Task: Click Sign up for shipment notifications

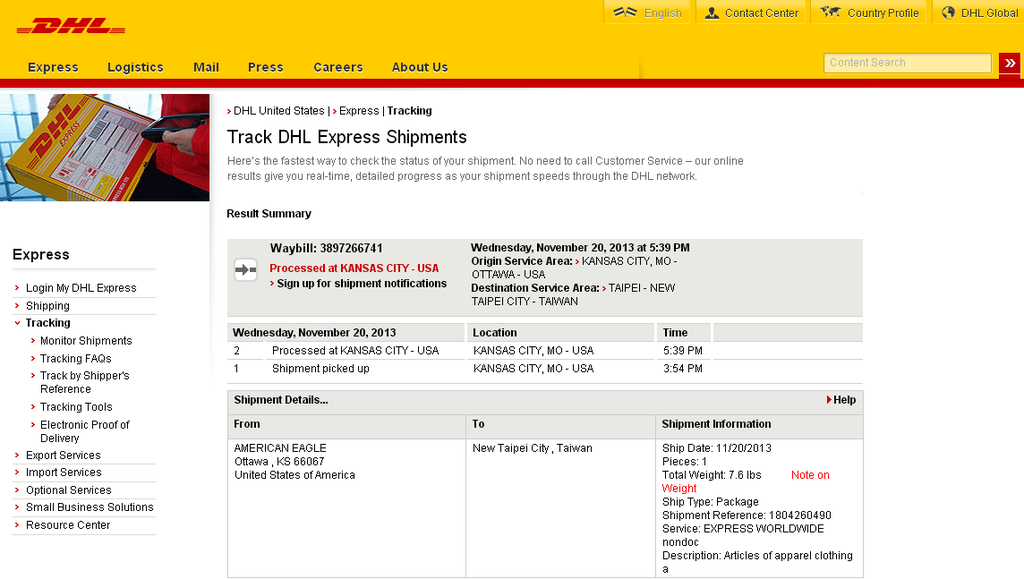Action: coord(362,283)
